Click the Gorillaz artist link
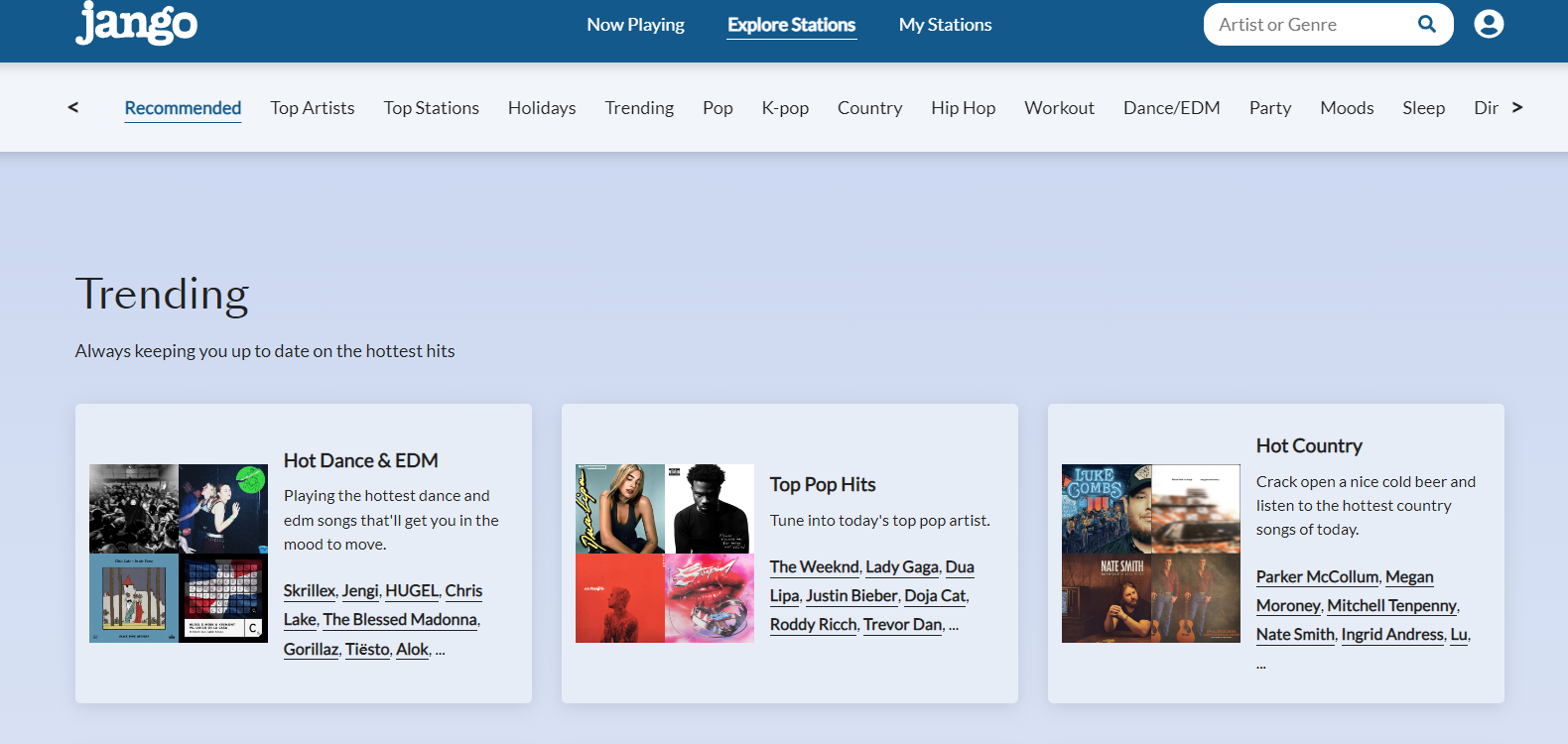Image resolution: width=1568 pixels, height=744 pixels. pyautogui.click(x=312, y=649)
